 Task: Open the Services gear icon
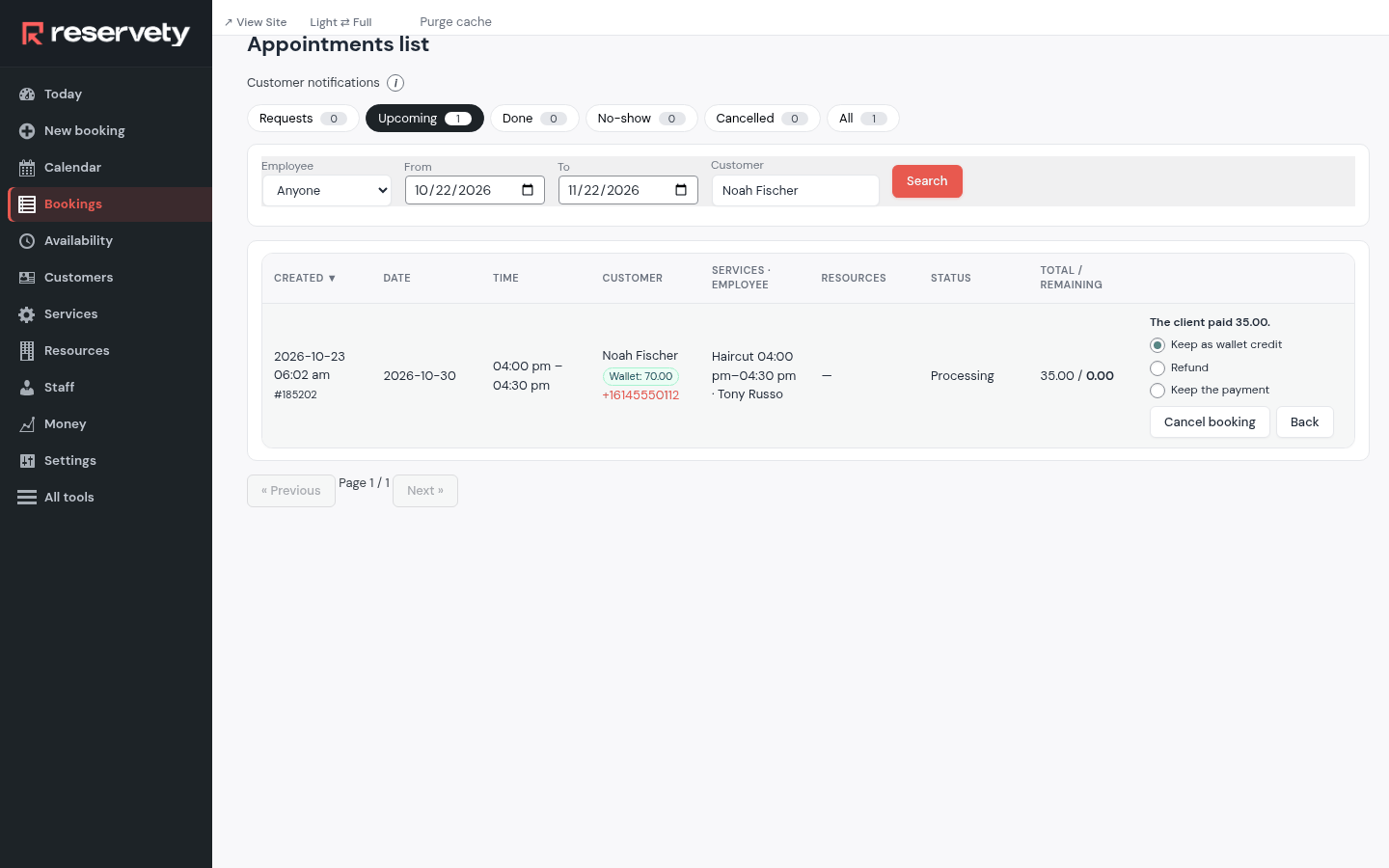point(27,314)
